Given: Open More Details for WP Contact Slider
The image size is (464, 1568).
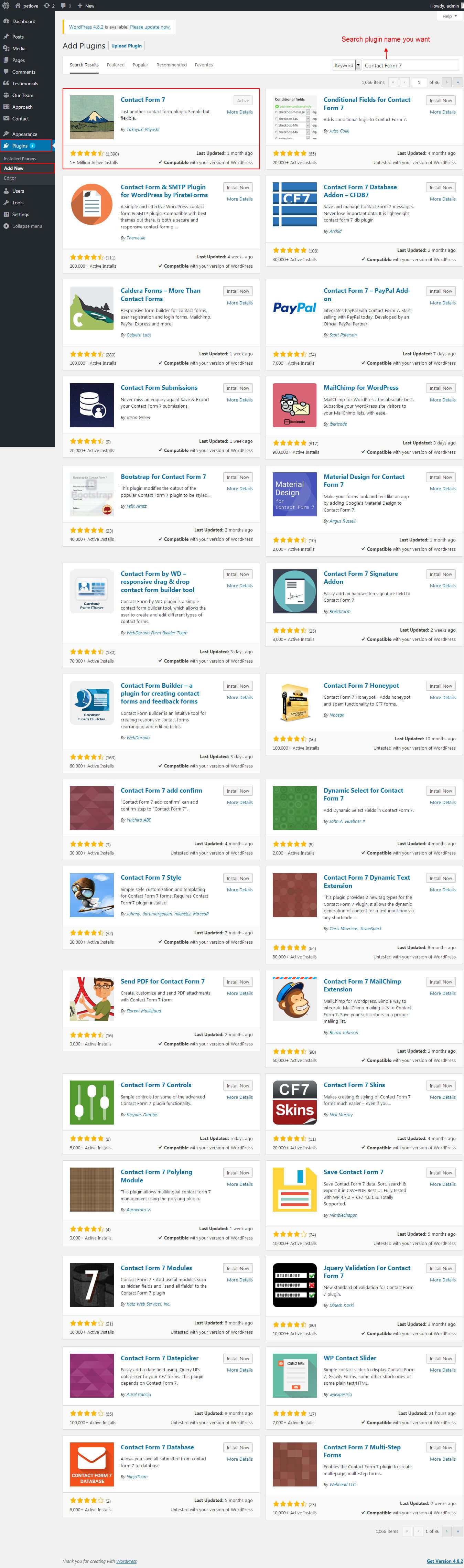Looking at the screenshot, I should [x=443, y=1370].
